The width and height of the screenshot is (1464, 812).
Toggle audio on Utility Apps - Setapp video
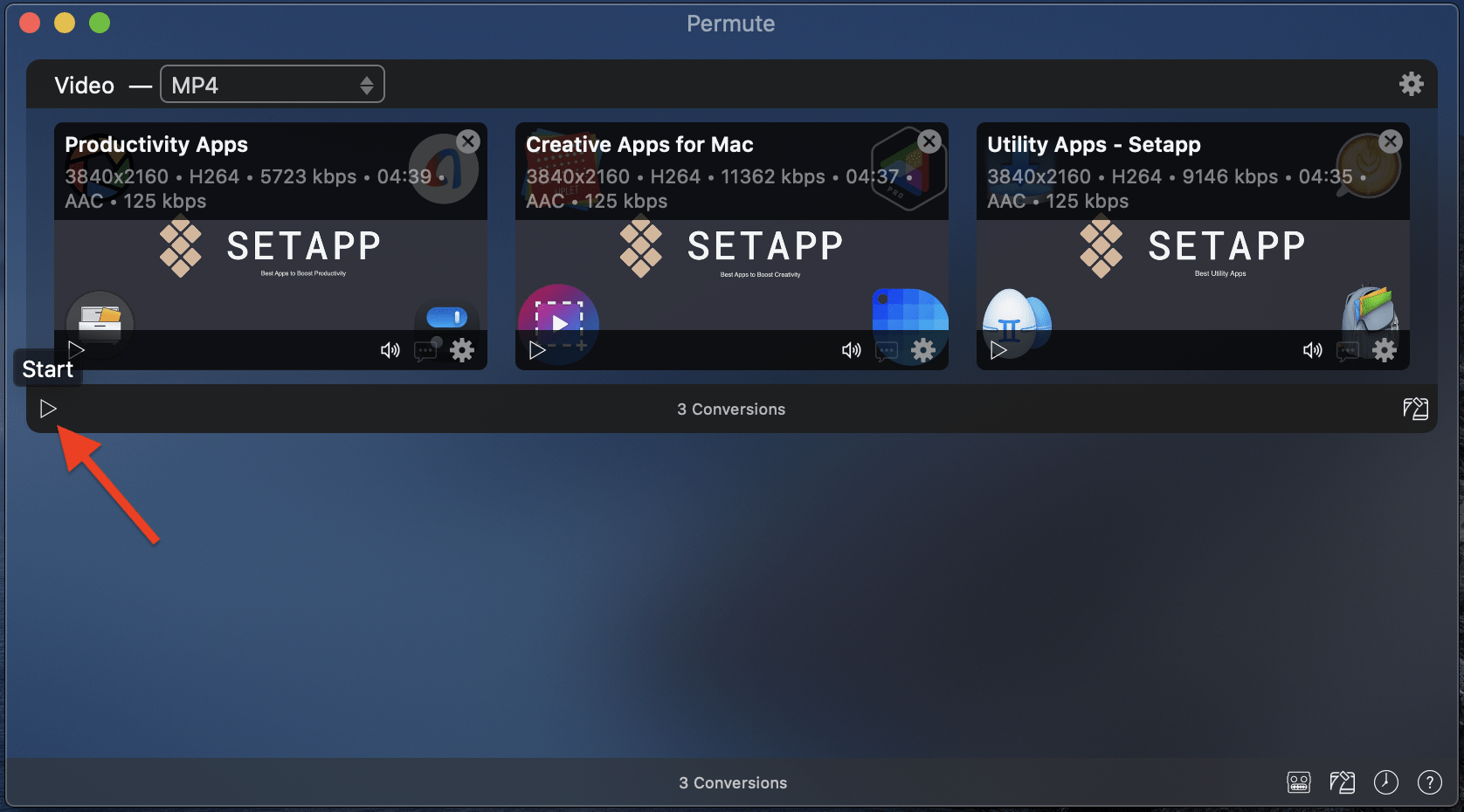[x=1312, y=350]
